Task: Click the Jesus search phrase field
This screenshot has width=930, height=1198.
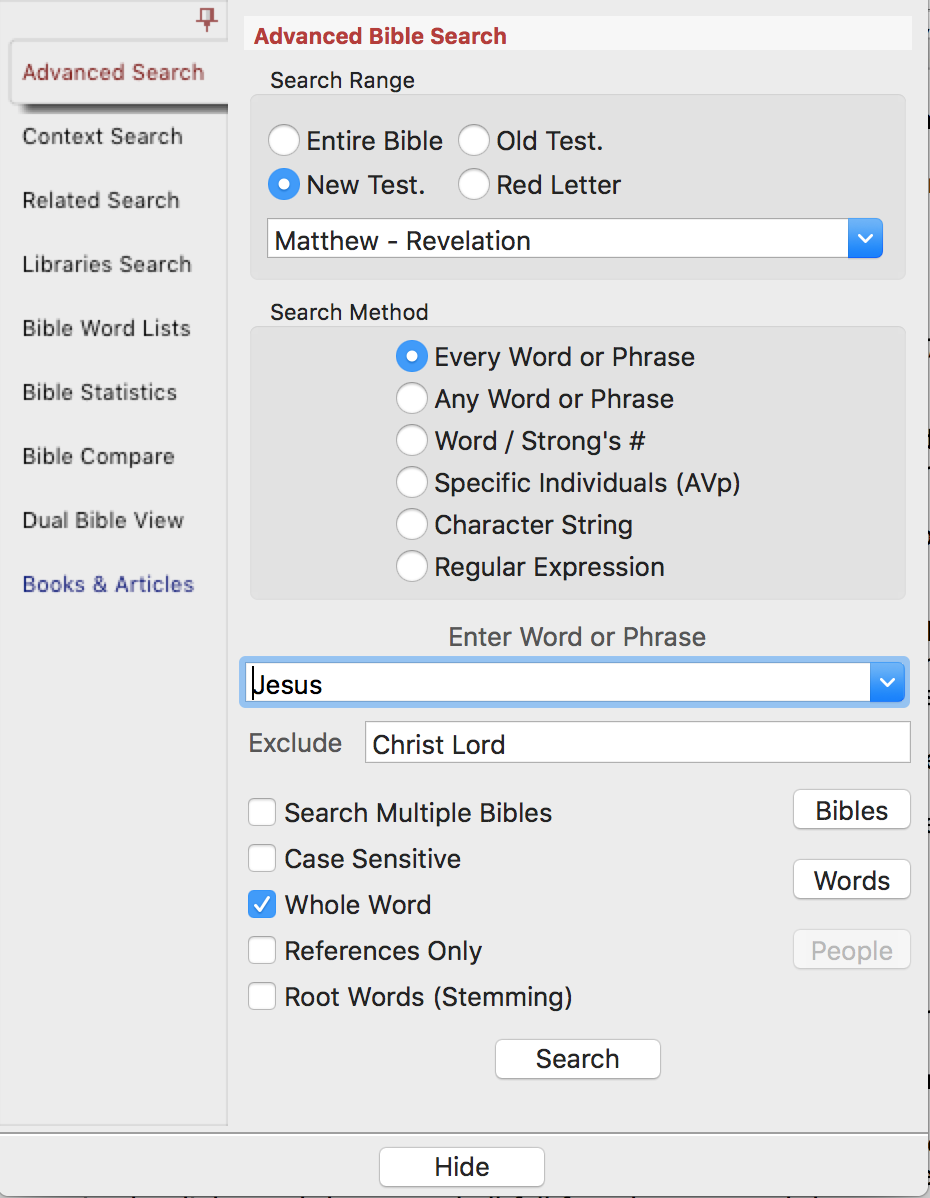Action: point(558,682)
